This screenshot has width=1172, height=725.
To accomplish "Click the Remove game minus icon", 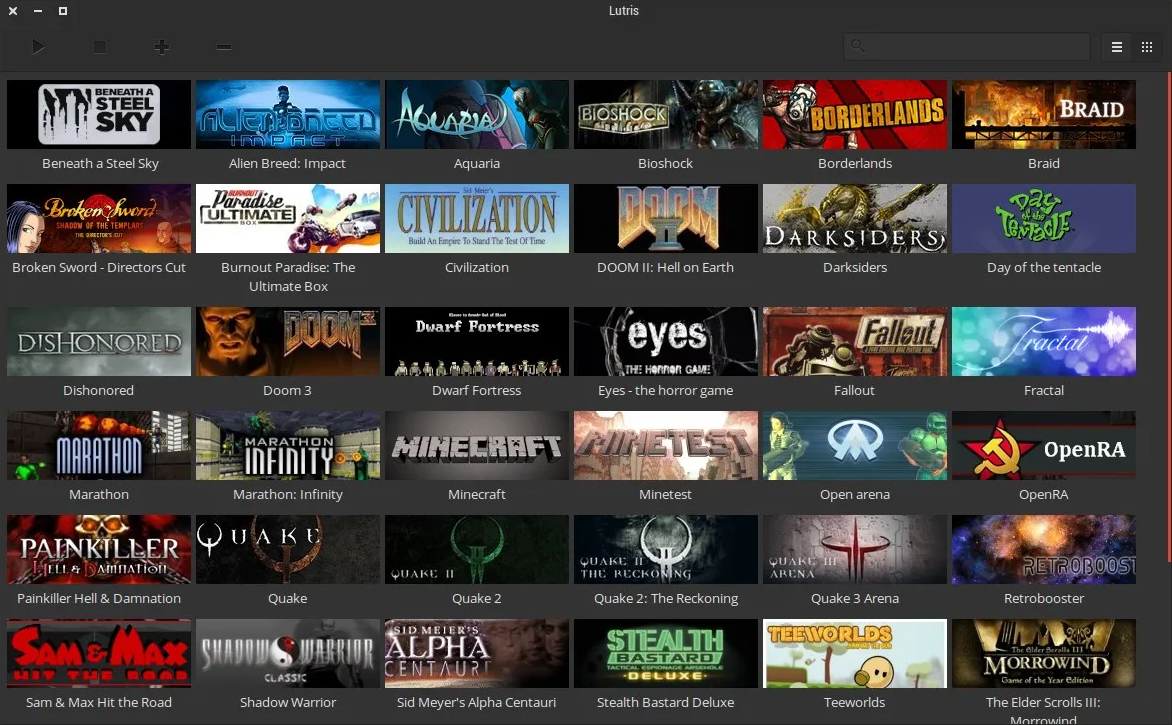I will point(223,47).
